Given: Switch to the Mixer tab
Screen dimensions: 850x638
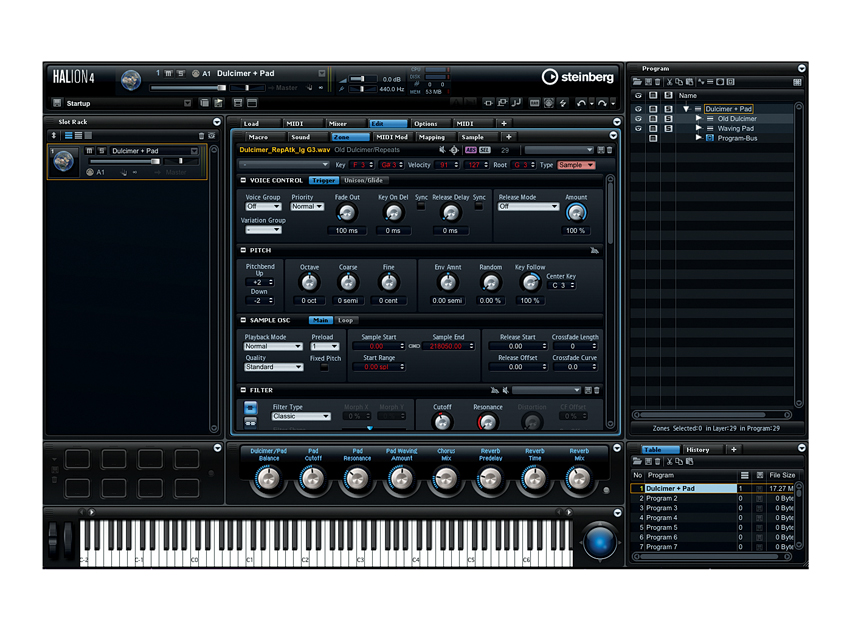Looking at the screenshot, I should click(344, 124).
